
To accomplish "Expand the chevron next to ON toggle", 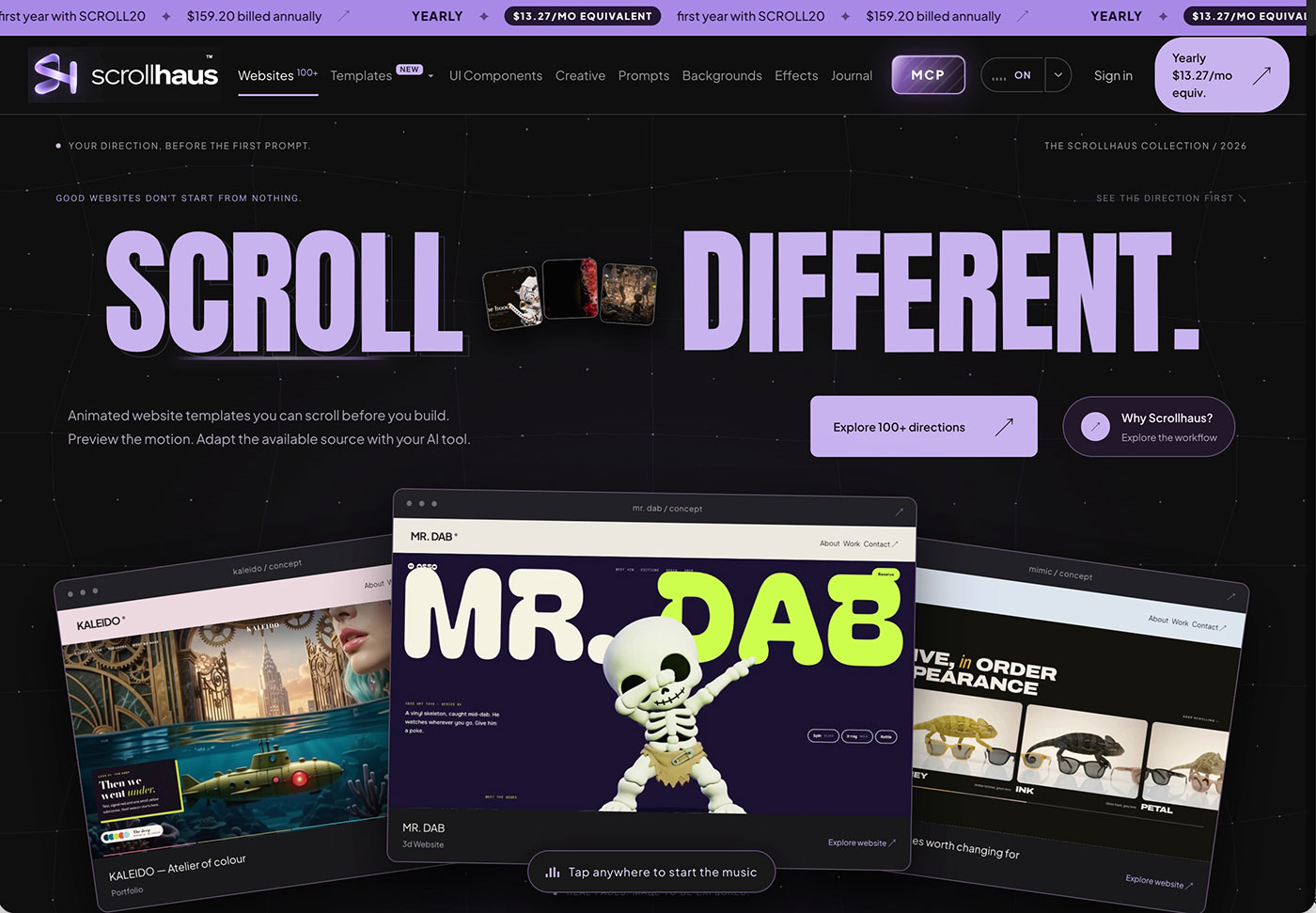I will click(1057, 75).
